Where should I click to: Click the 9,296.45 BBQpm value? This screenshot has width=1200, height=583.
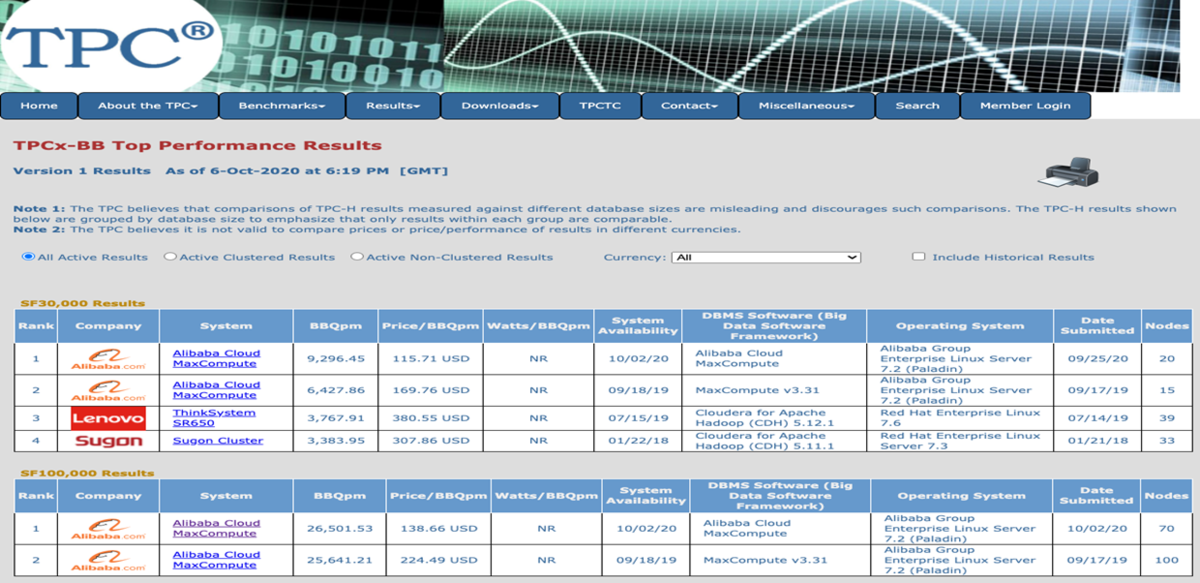(337, 359)
